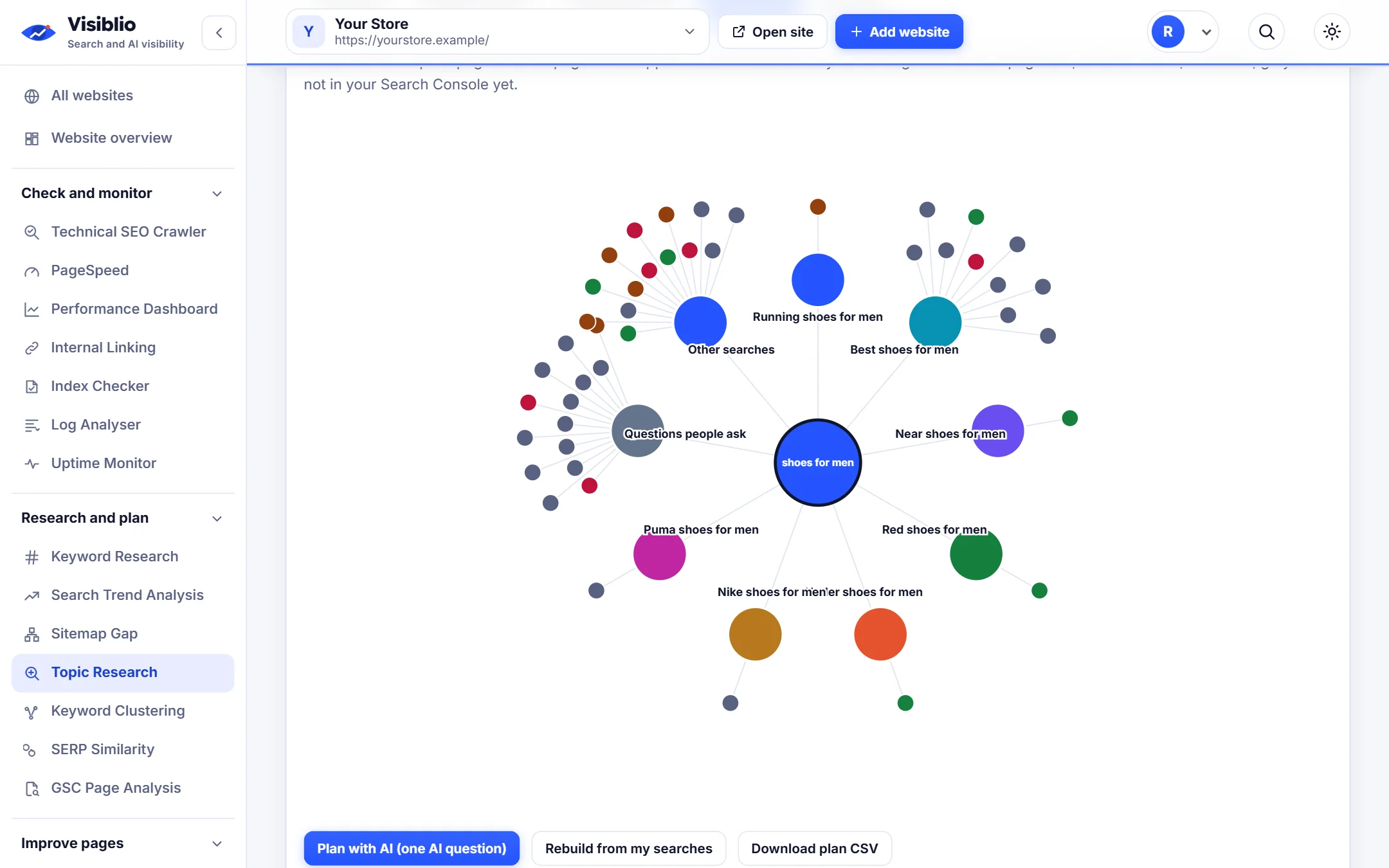Open Log Analyser icon
This screenshot has width=1389, height=868.
32,426
